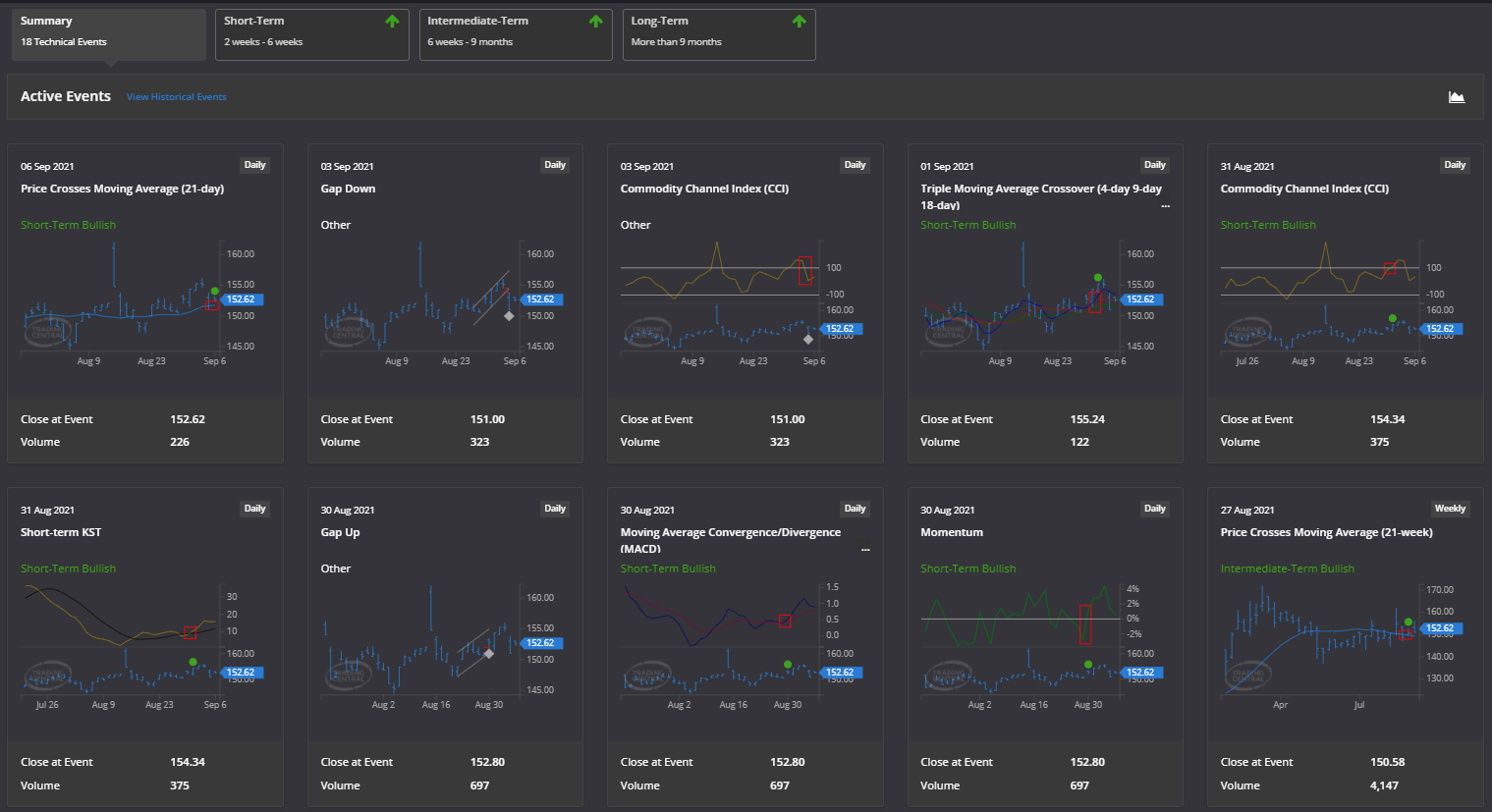
Task: Select the Intermediate-Term 6 weeks - 9 months tab
Action: point(515,33)
